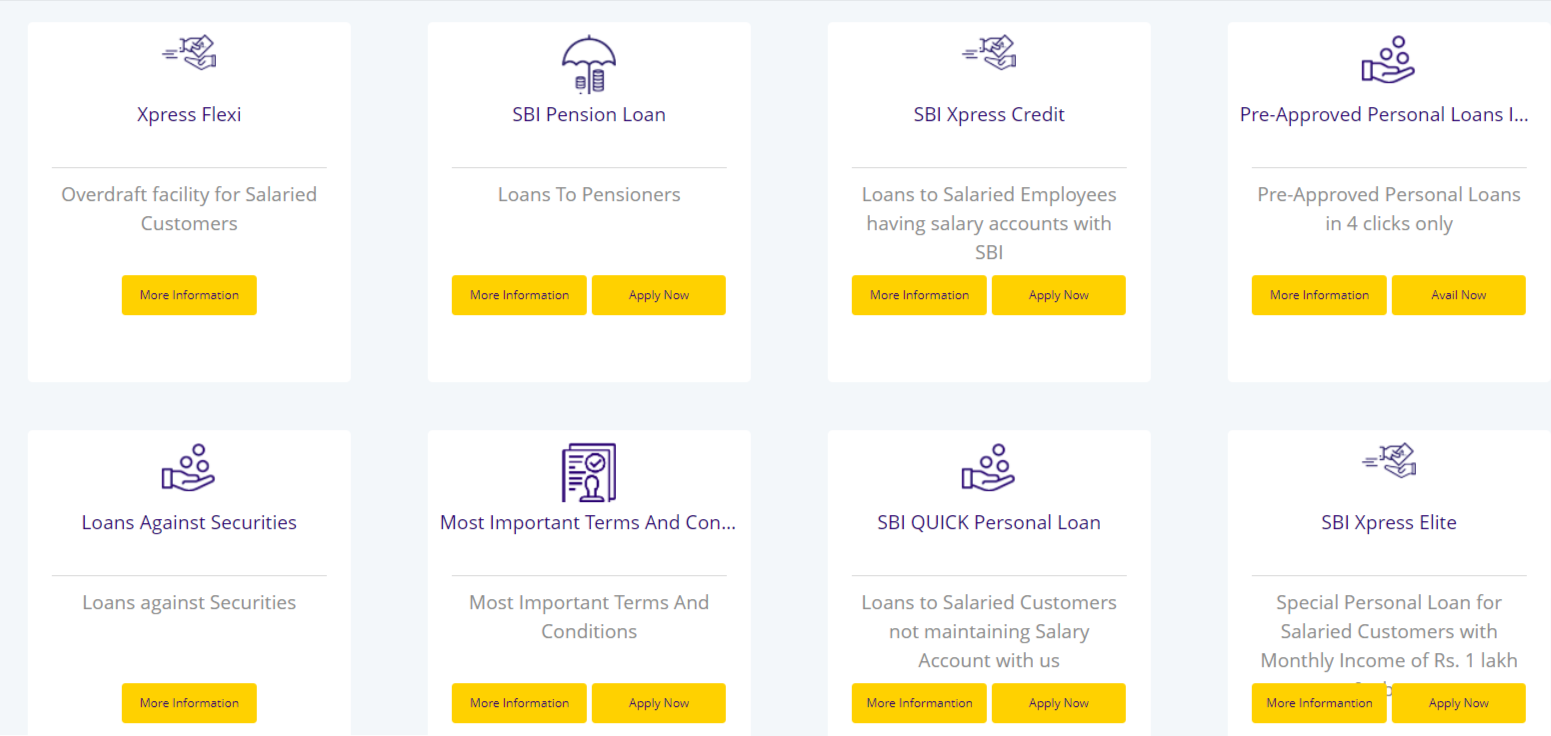
Task: Apply Now for SBI Xpress Elite
Action: 1458,703
